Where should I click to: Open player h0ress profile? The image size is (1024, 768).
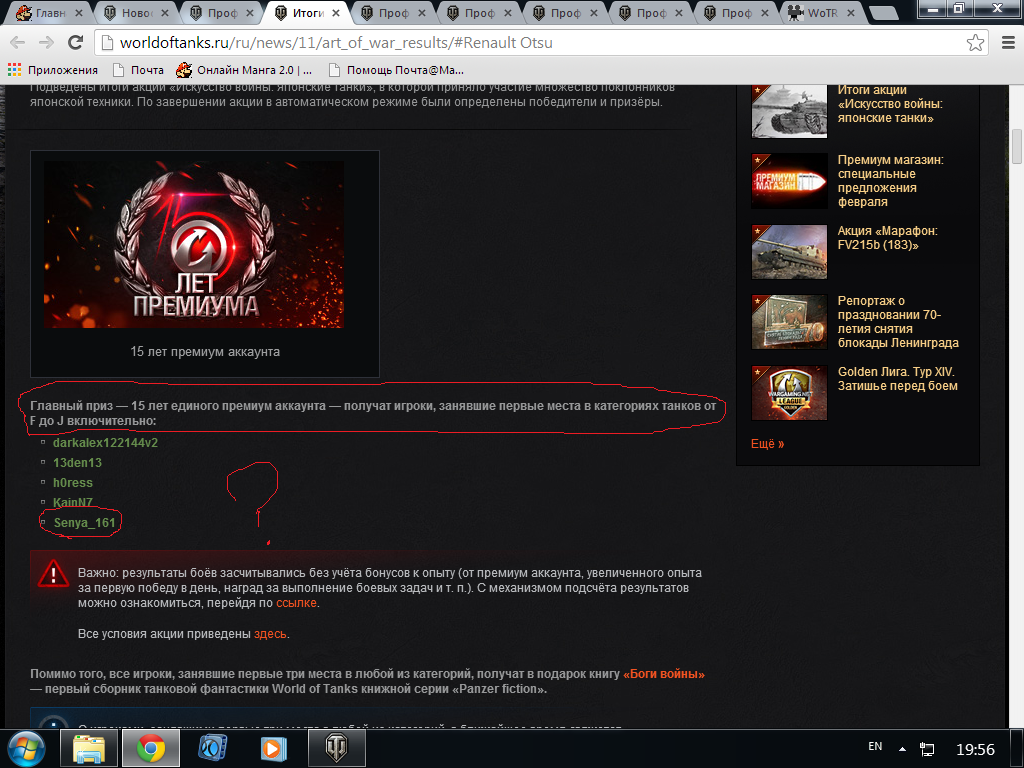tap(72, 483)
